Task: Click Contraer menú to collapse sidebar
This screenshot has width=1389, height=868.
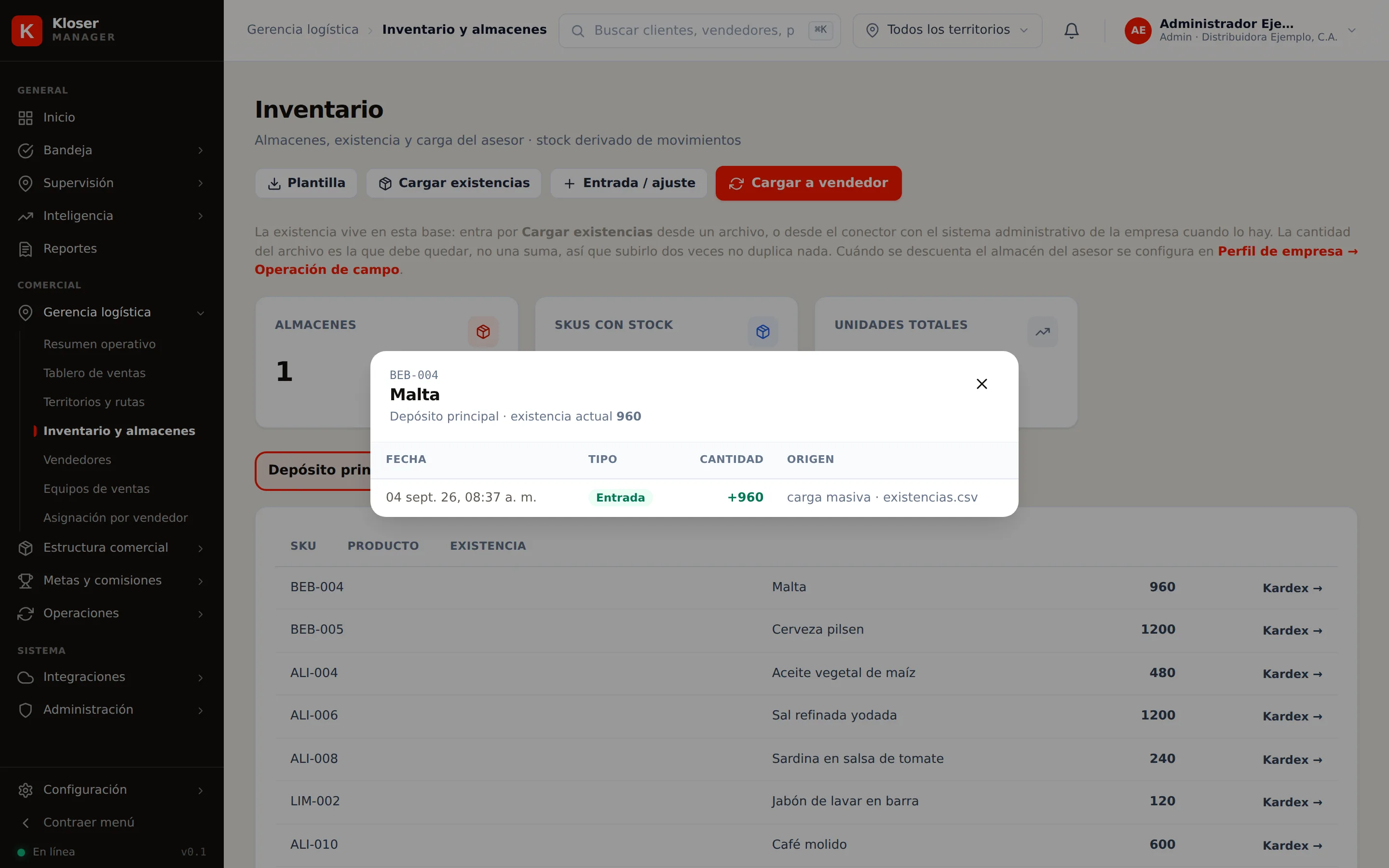Action: point(88,823)
